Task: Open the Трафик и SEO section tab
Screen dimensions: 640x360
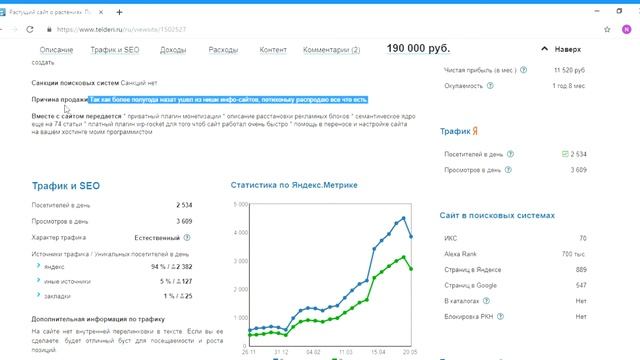Action: pyautogui.click(x=115, y=50)
